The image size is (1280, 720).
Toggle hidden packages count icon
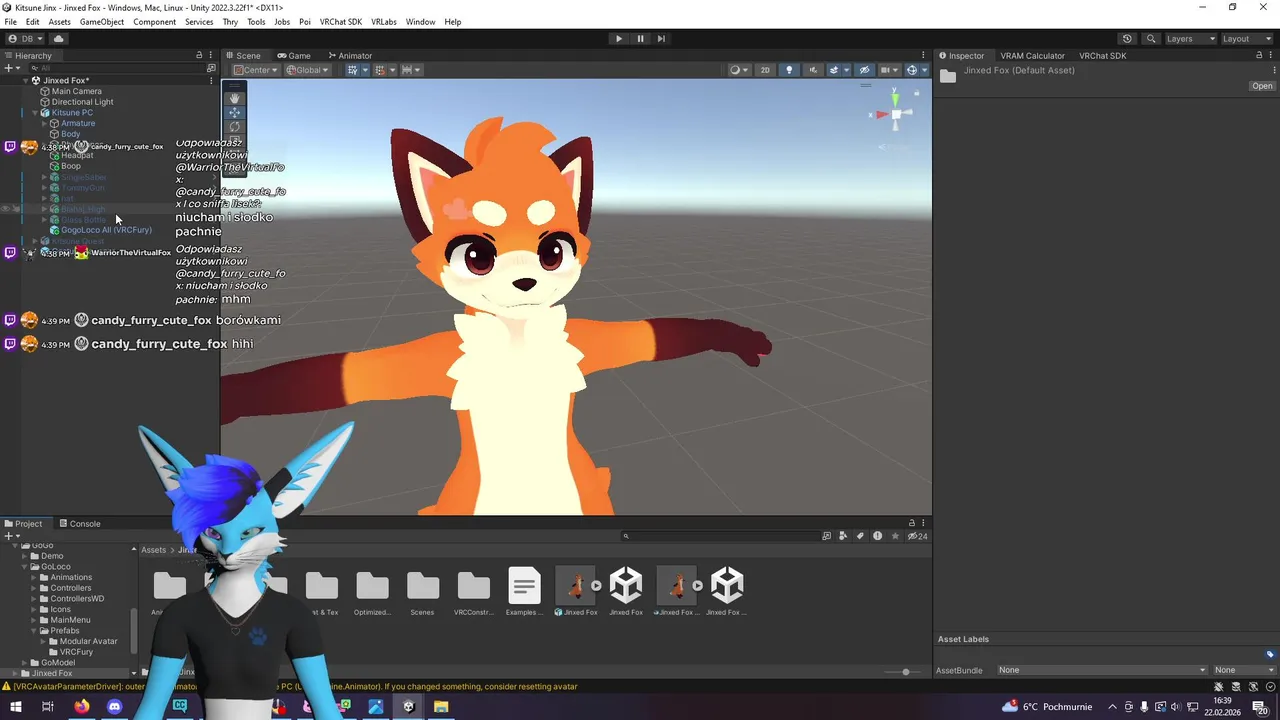point(917,536)
